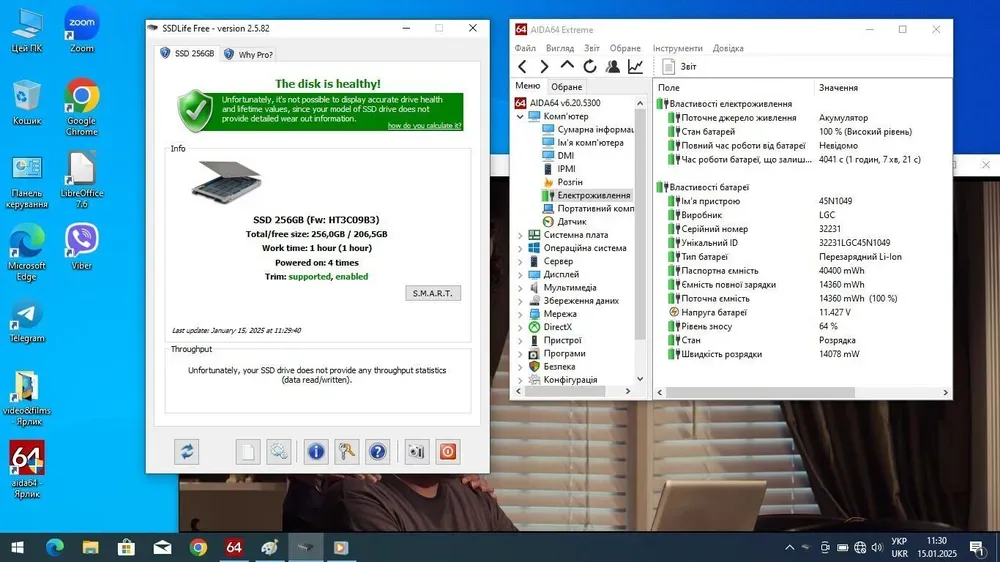Click the blue question mark help icon

point(377,451)
